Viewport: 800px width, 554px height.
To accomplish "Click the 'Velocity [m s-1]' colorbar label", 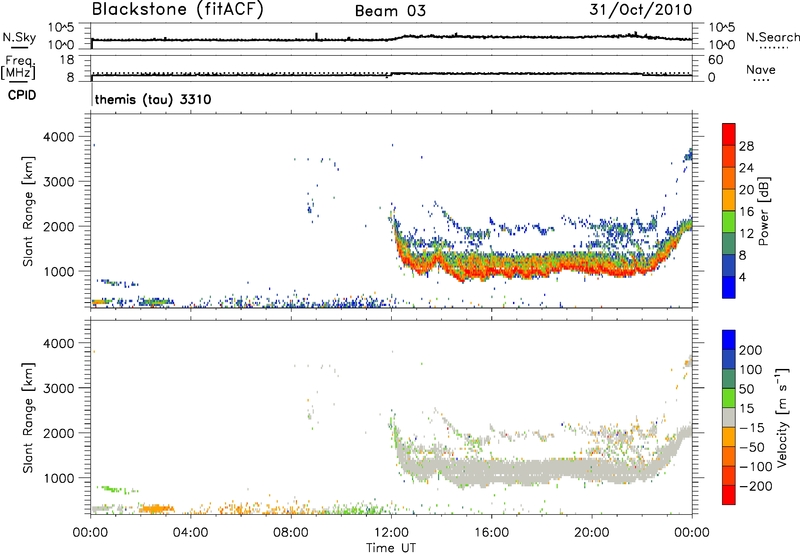I will (x=782, y=417).
